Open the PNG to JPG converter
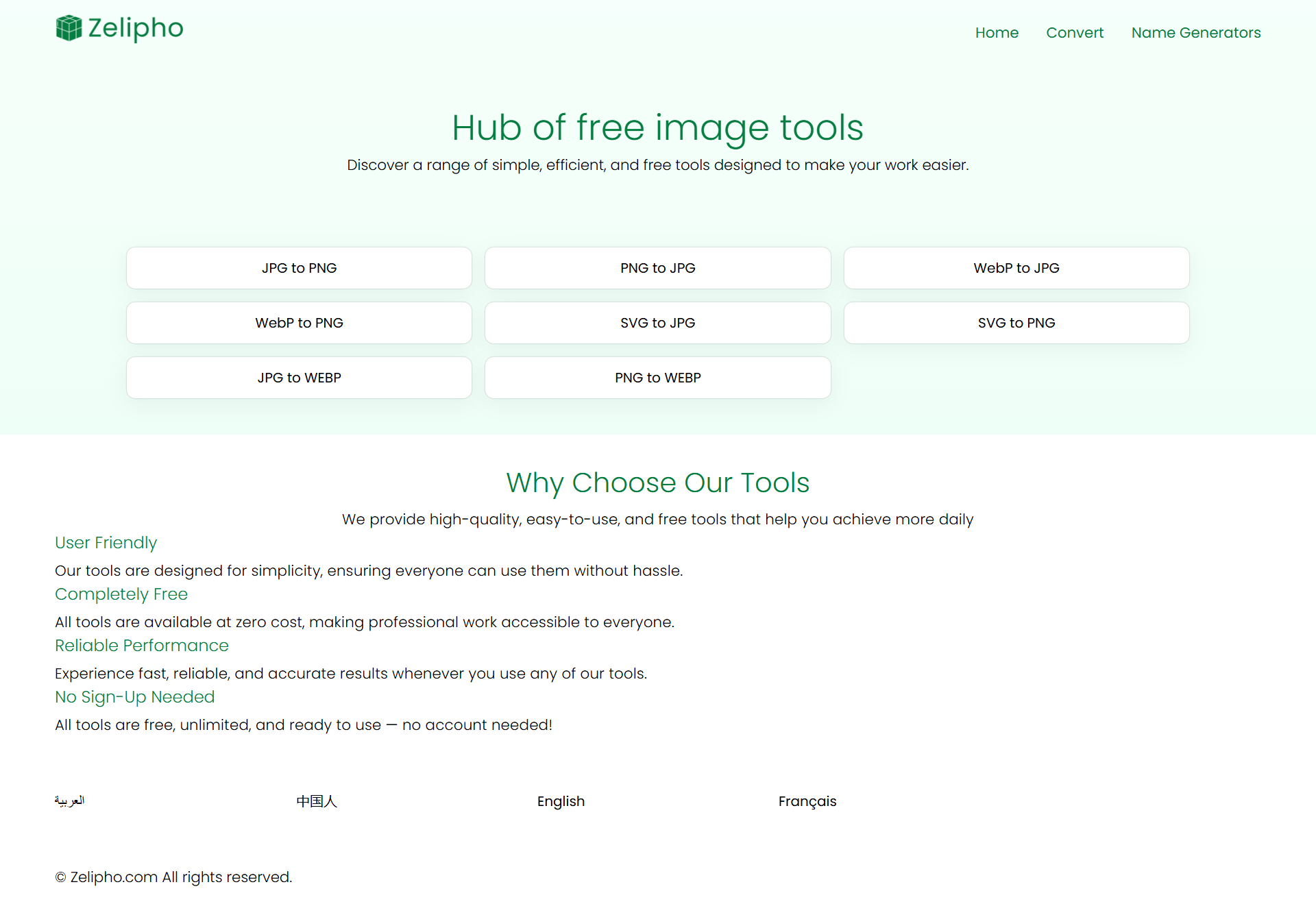This screenshot has width=1316, height=915. [657, 268]
